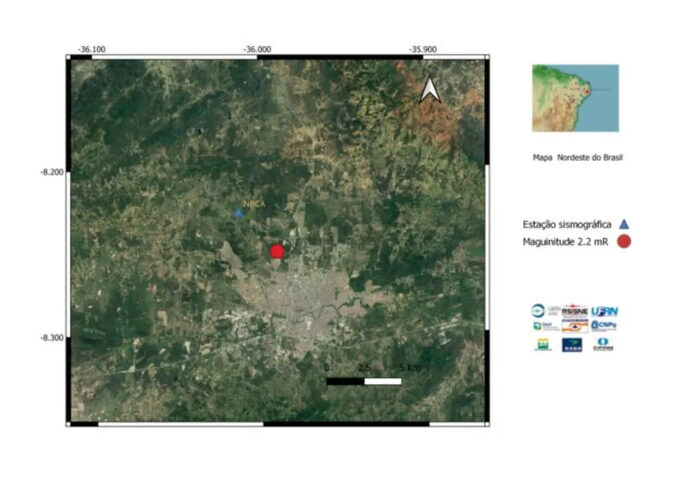Click the Northeast Brazil inset map thumbnail
This screenshot has height=481, width=681.
pyautogui.click(x=575, y=98)
